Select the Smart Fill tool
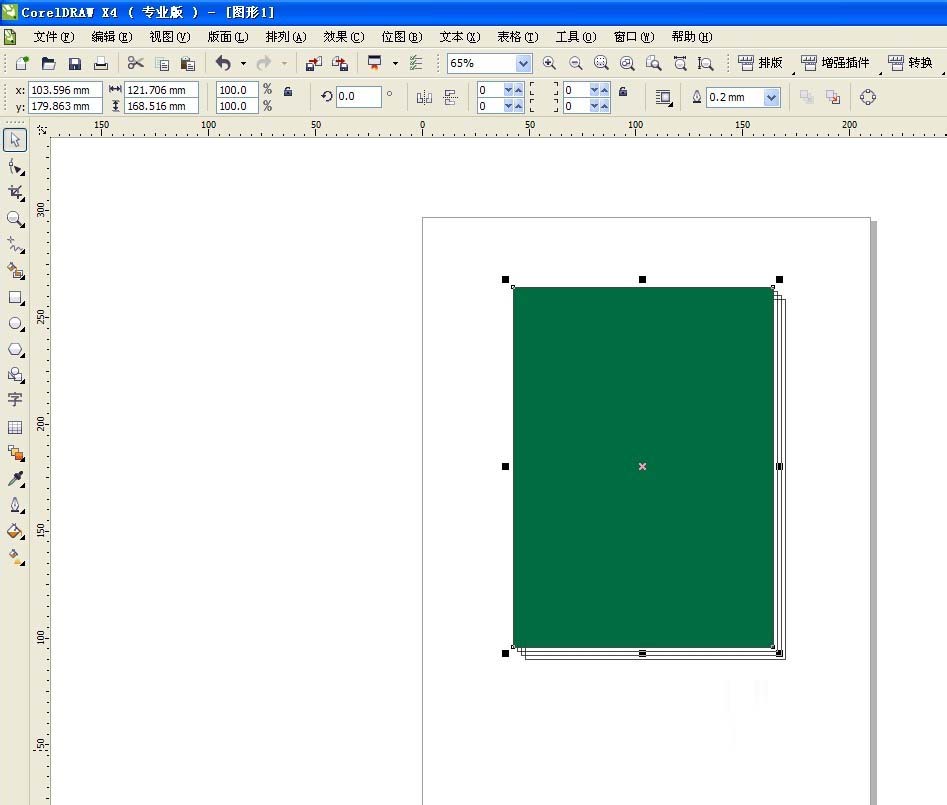Viewport: 947px width, 805px height. [x=15, y=271]
